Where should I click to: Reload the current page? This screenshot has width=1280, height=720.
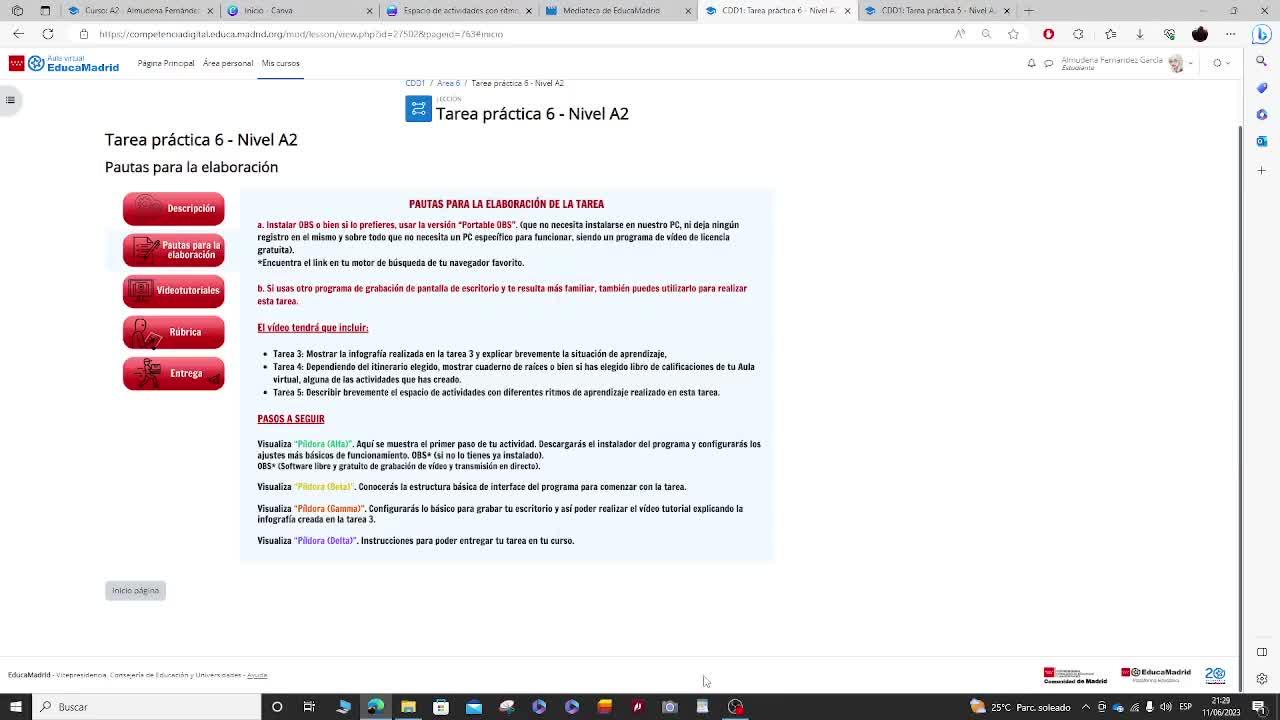click(47, 34)
